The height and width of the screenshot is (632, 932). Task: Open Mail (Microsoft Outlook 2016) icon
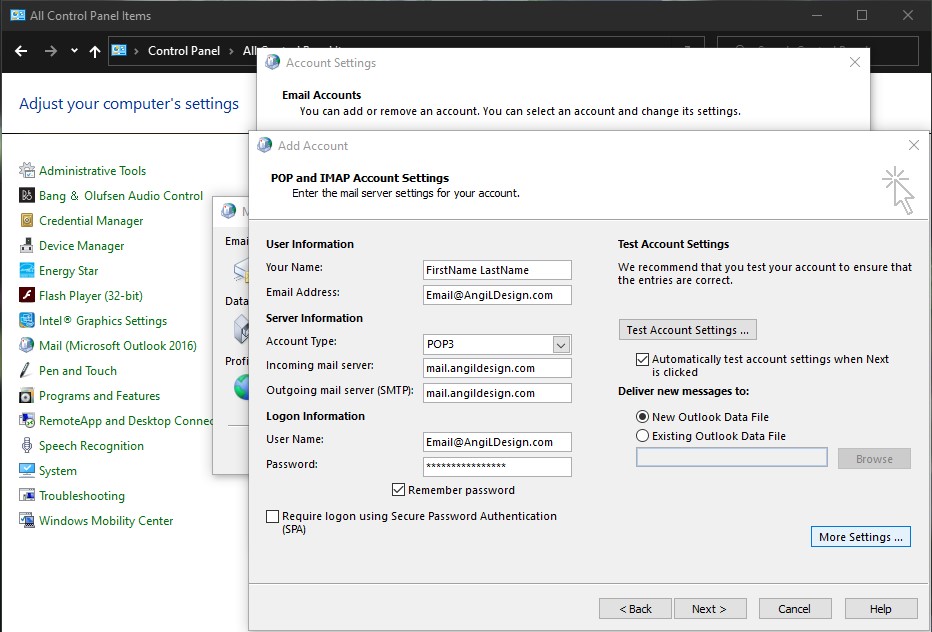[x=27, y=345]
